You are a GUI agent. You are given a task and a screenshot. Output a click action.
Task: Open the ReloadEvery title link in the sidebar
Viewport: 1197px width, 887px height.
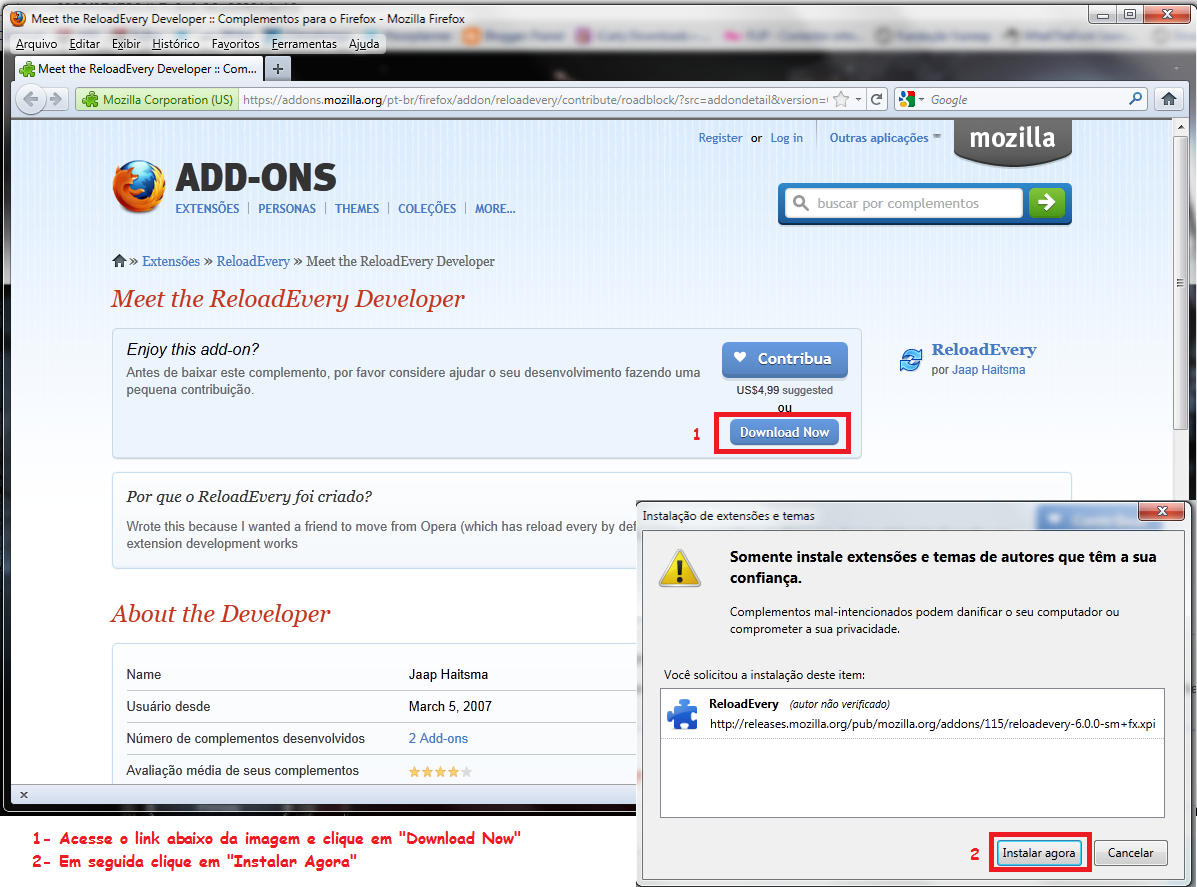(983, 350)
